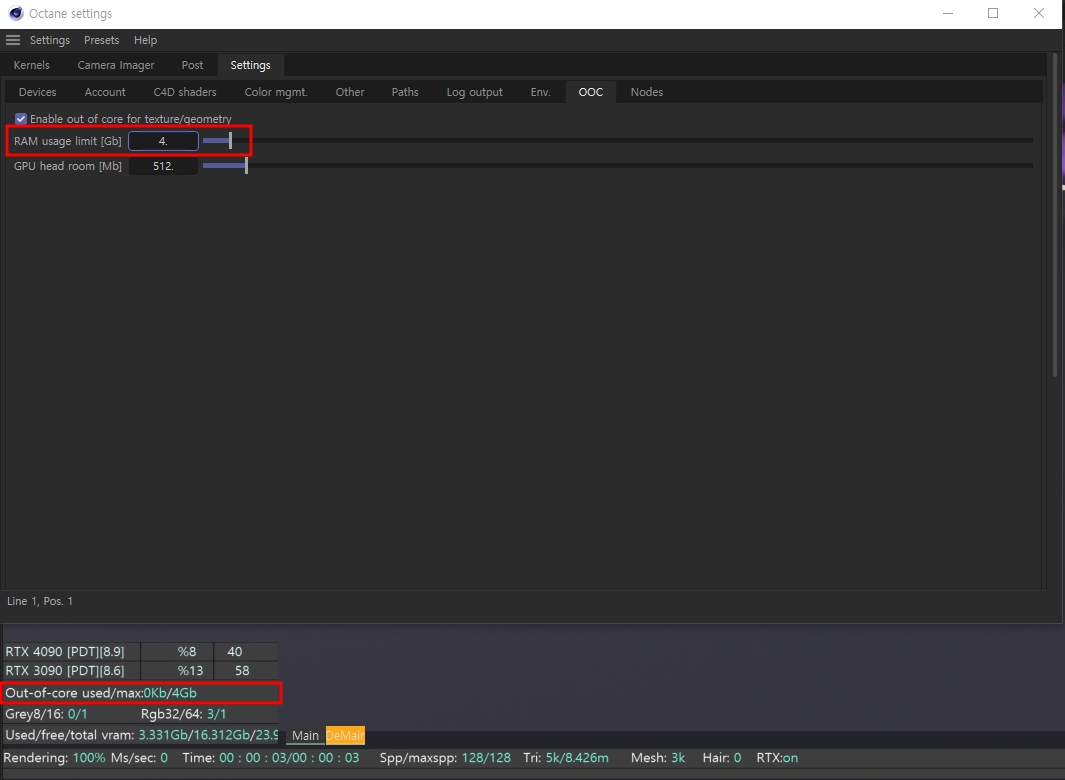Click the RTX:on status indicator
This screenshot has height=780, width=1065.
click(x=777, y=758)
